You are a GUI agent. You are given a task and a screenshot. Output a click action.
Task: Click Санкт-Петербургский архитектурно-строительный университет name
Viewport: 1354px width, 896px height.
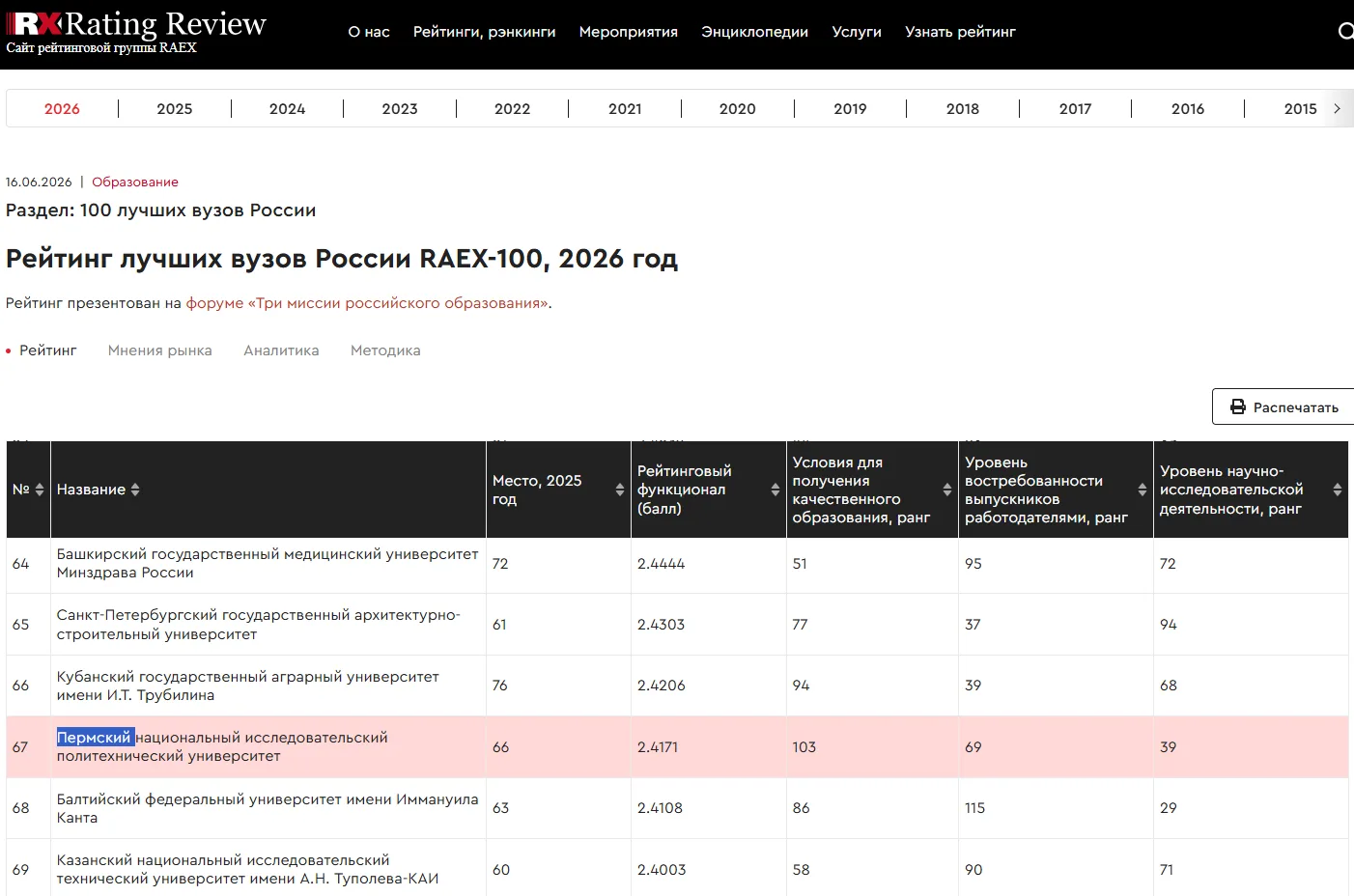click(x=259, y=625)
